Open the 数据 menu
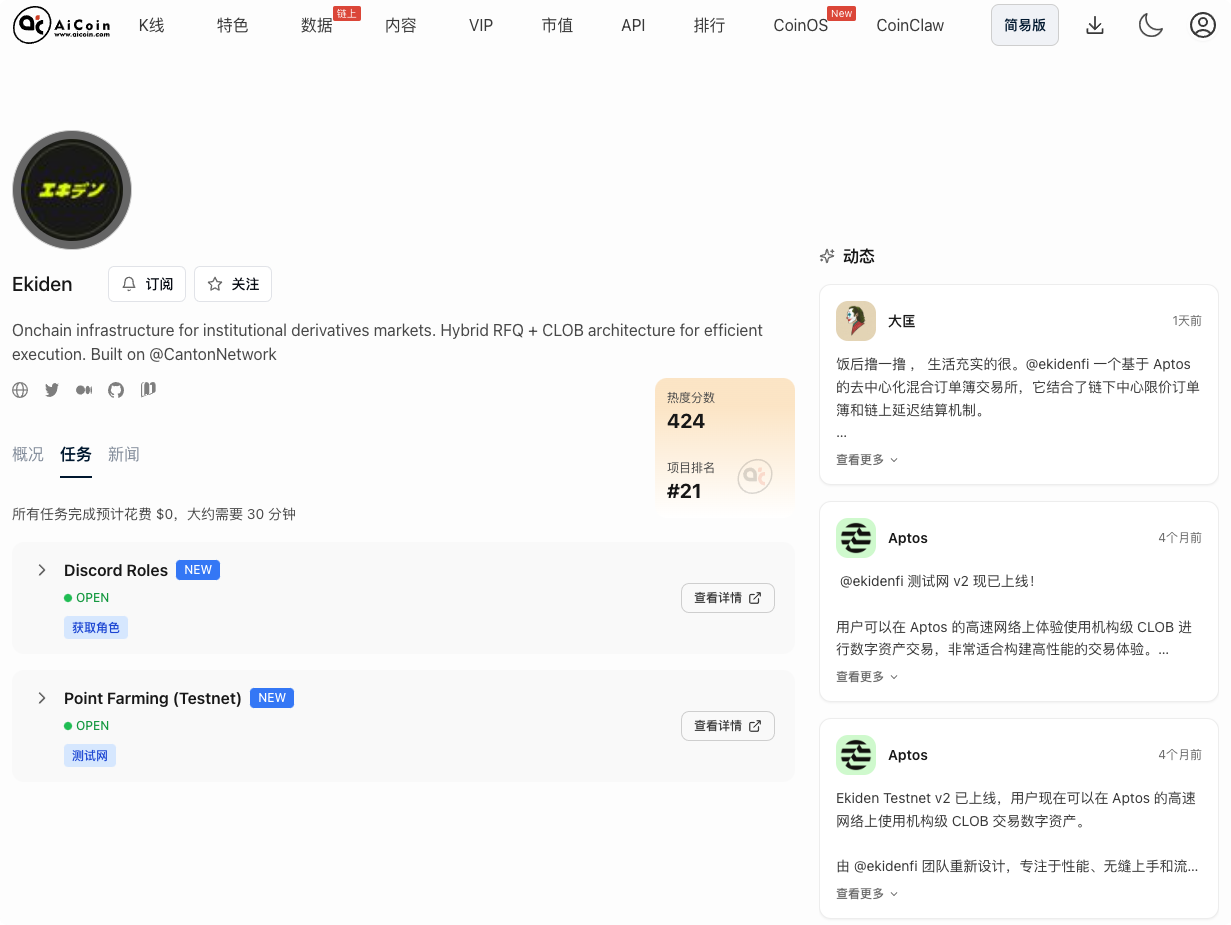 317,25
